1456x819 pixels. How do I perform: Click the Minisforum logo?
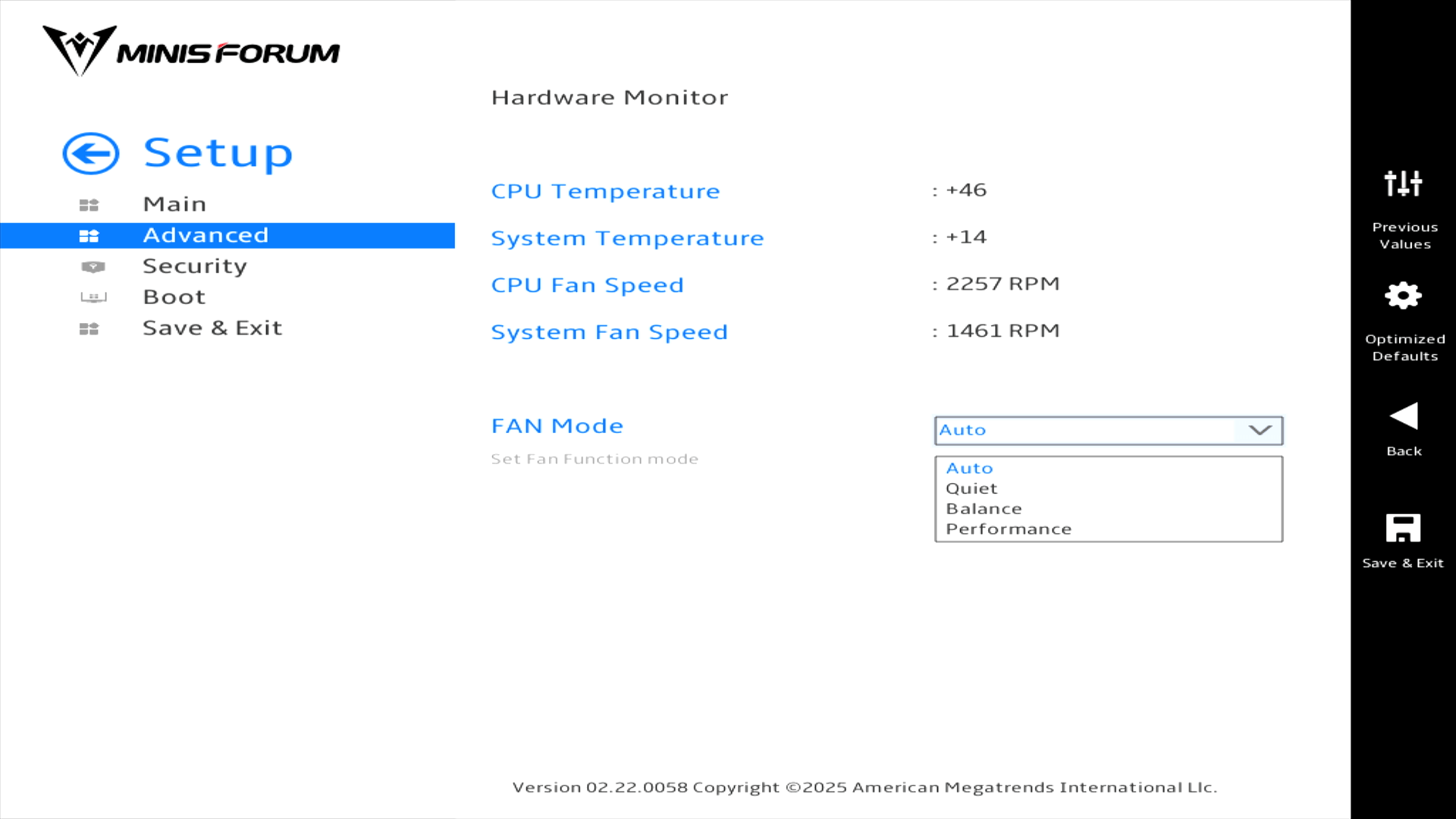click(x=191, y=52)
